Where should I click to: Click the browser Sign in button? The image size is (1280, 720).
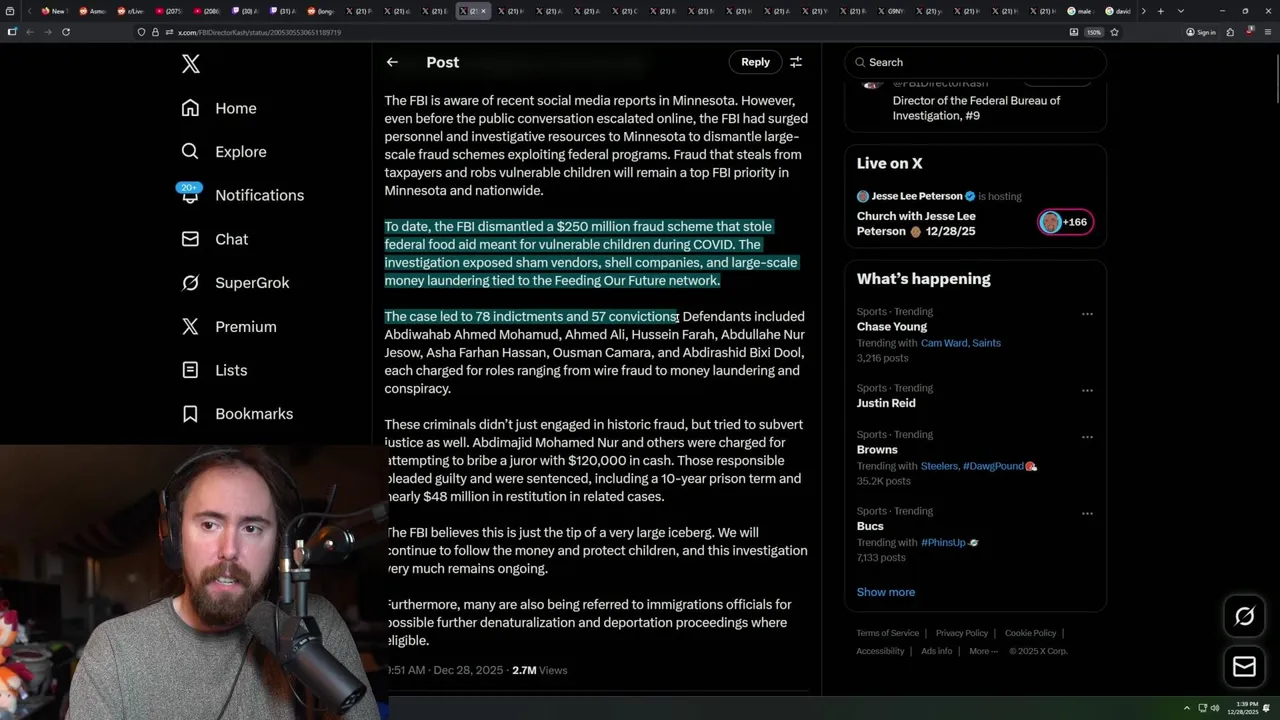(1201, 32)
